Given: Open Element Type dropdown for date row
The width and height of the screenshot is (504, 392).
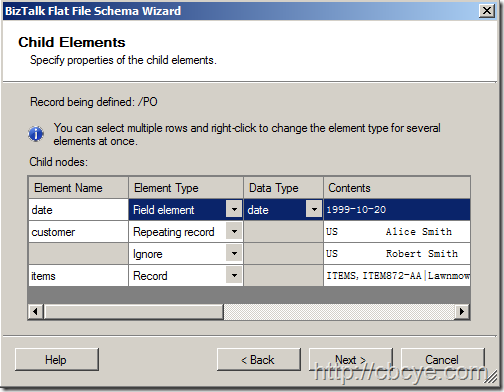Looking at the screenshot, I should [x=234, y=210].
